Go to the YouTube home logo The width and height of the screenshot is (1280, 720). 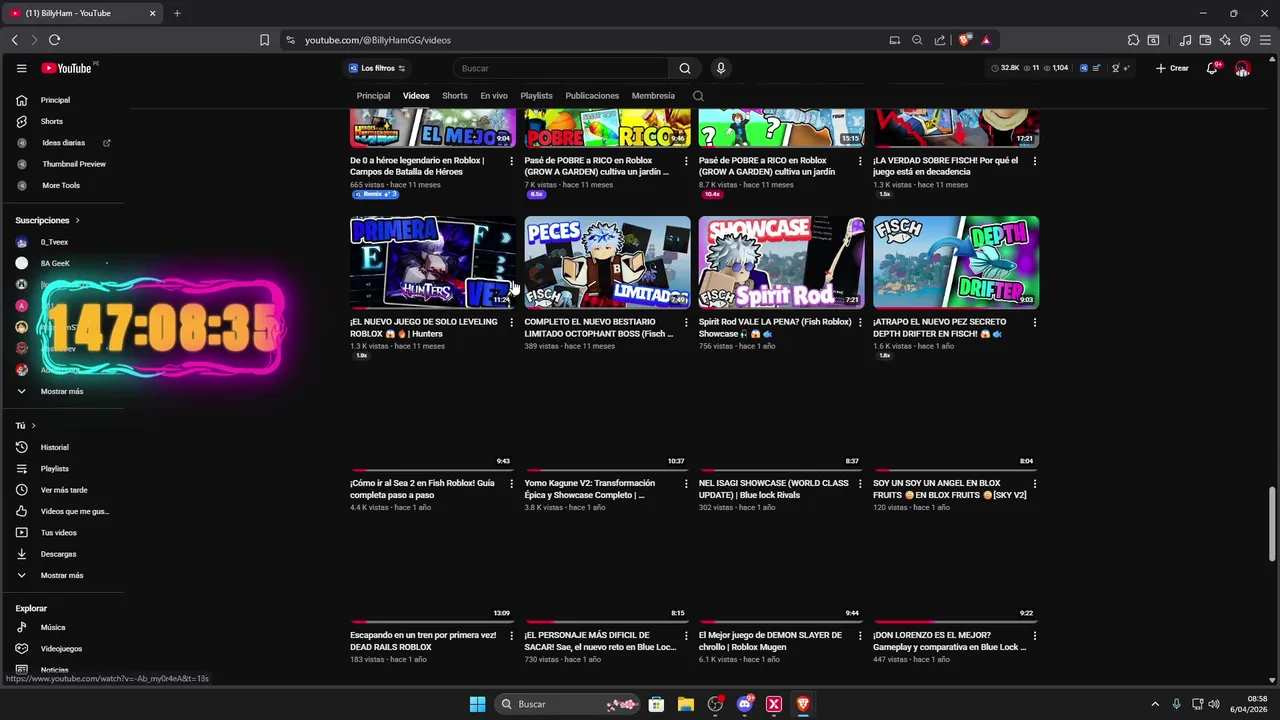(x=67, y=68)
